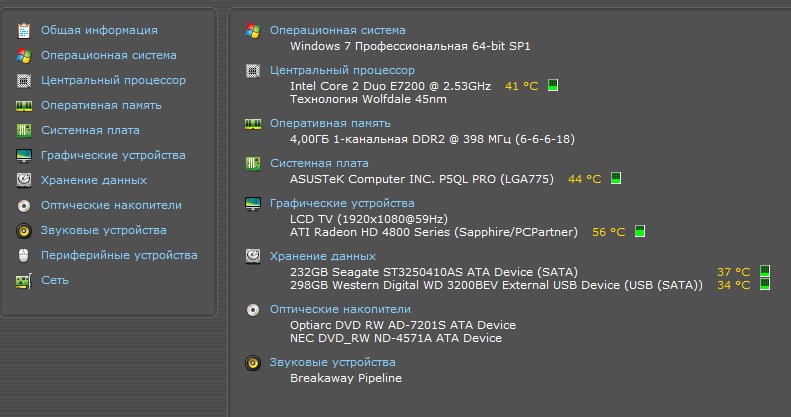Image resolution: width=791 pixels, height=417 pixels.
Task: Click the green indicator beside Seagate drive 37 °C
Action: tap(765, 271)
